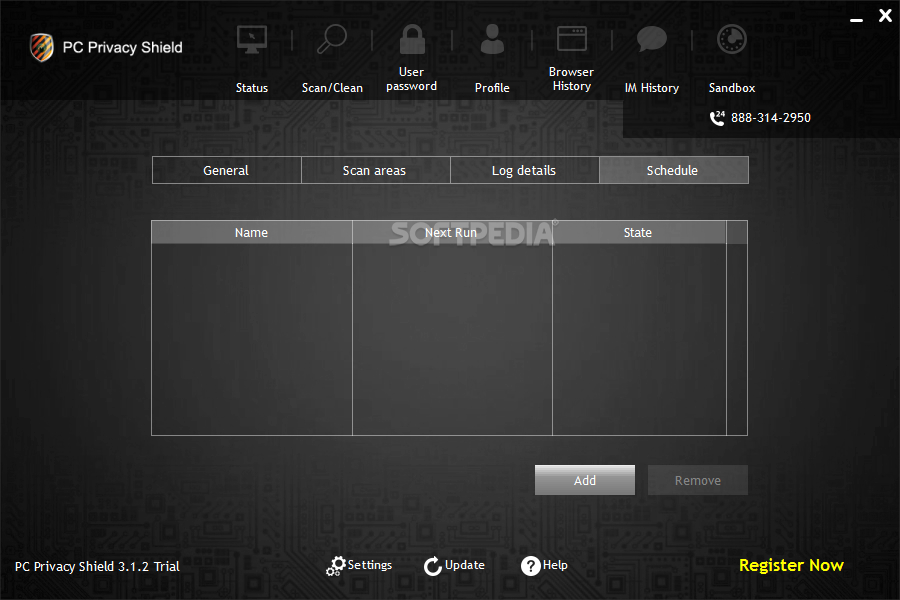The width and height of the screenshot is (900, 600).
Task: Click the Scan/Clean label in top navigation
Action: pyautogui.click(x=332, y=88)
